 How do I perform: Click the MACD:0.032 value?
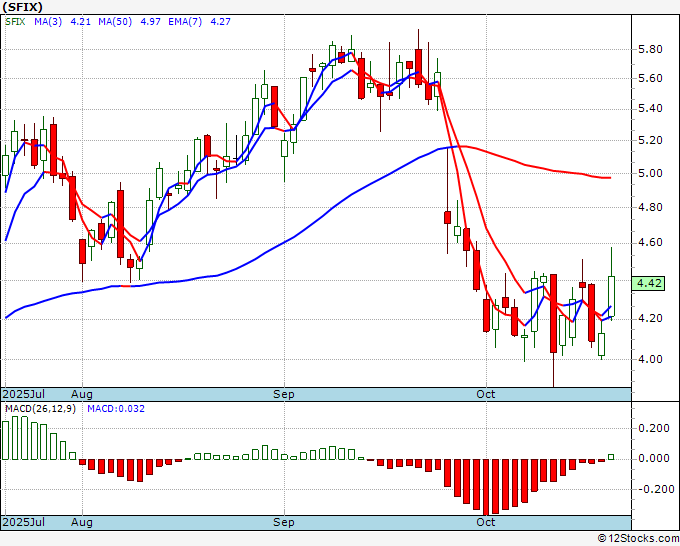pyautogui.click(x=116, y=409)
